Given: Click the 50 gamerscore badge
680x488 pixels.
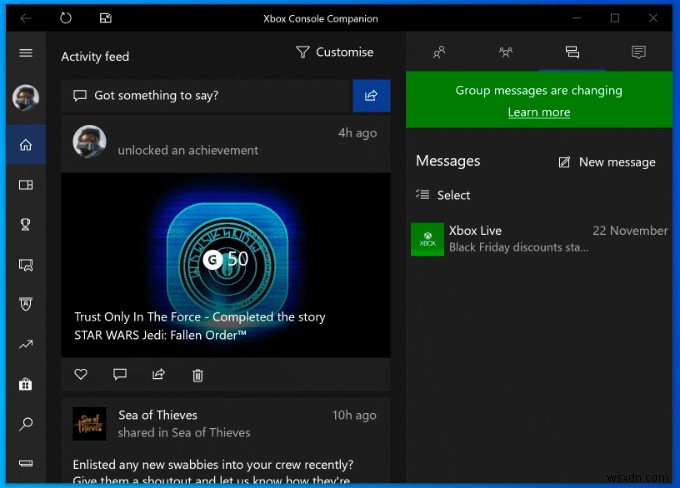Looking at the screenshot, I should 226,259.
